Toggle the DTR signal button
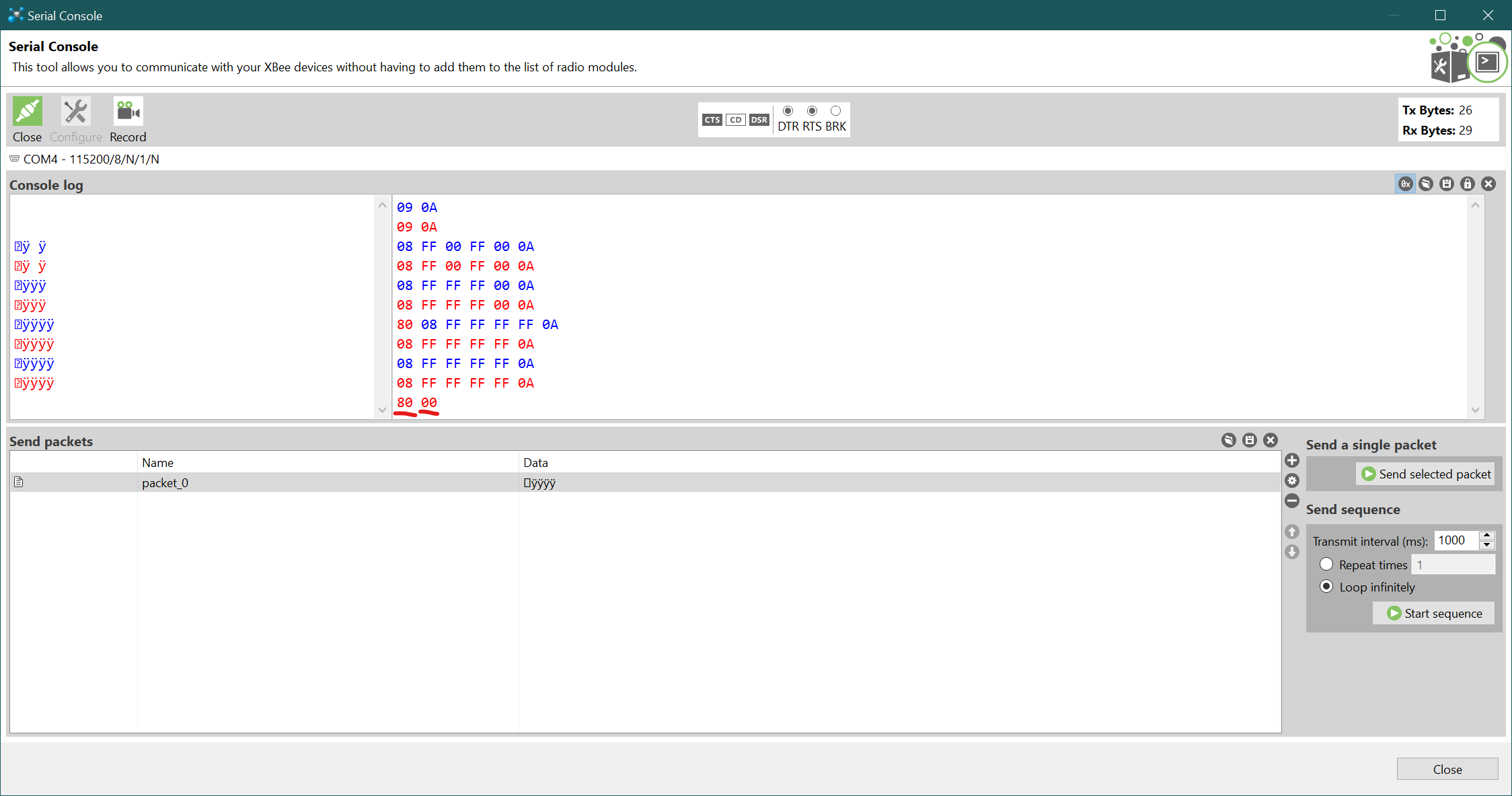1512x796 pixels. [x=788, y=111]
